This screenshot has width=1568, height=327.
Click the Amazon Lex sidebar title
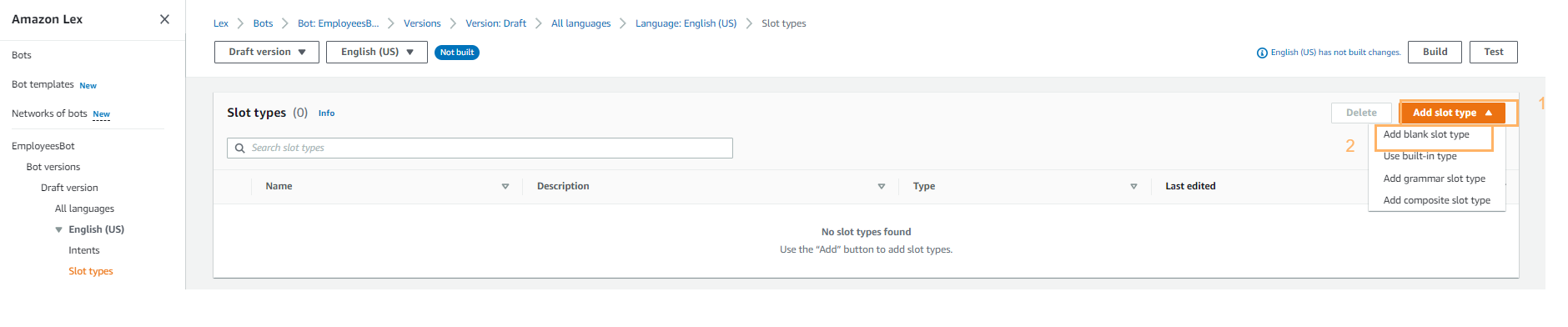(x=48, y=19)
